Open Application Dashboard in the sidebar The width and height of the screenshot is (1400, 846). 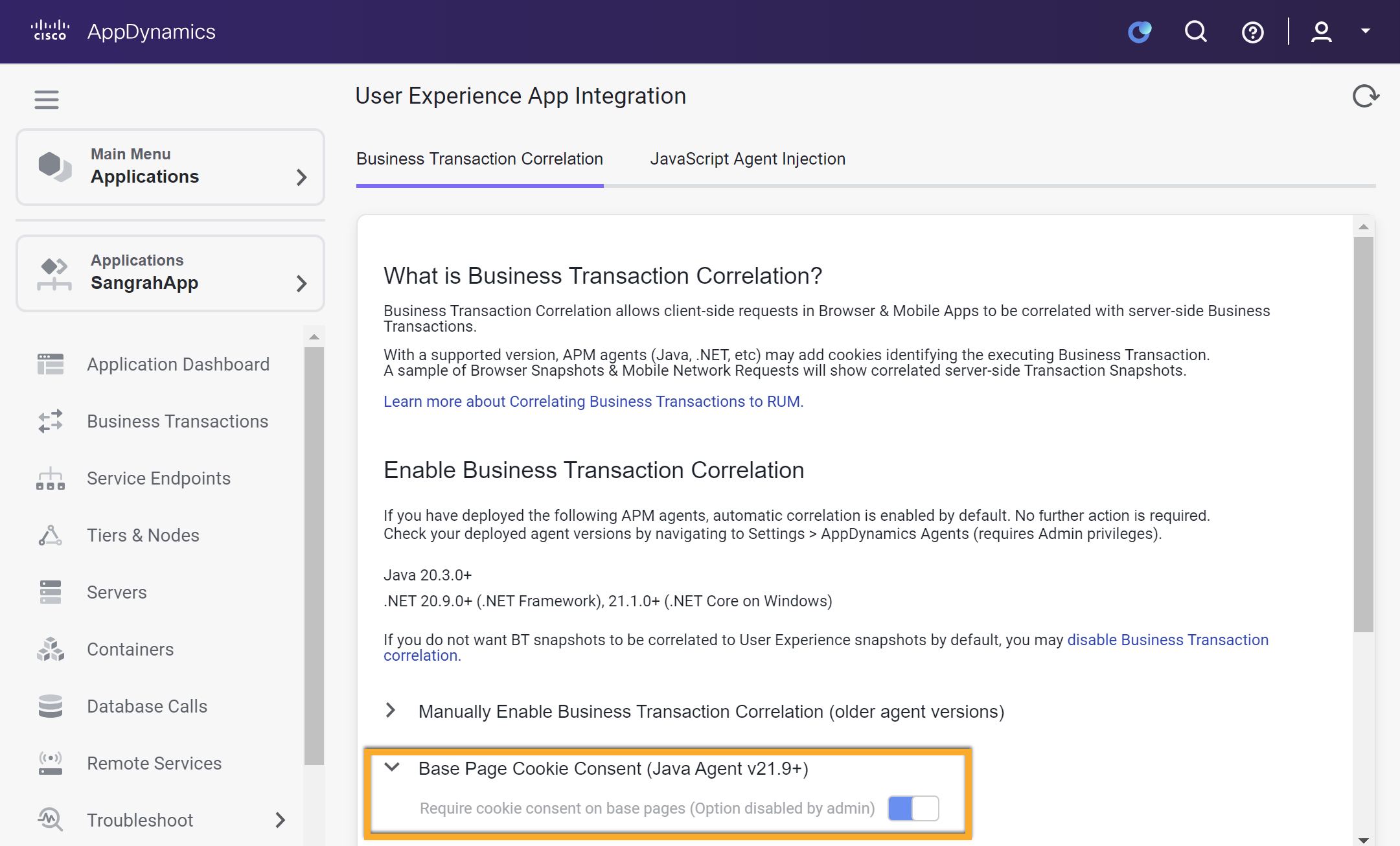(178, 364)
